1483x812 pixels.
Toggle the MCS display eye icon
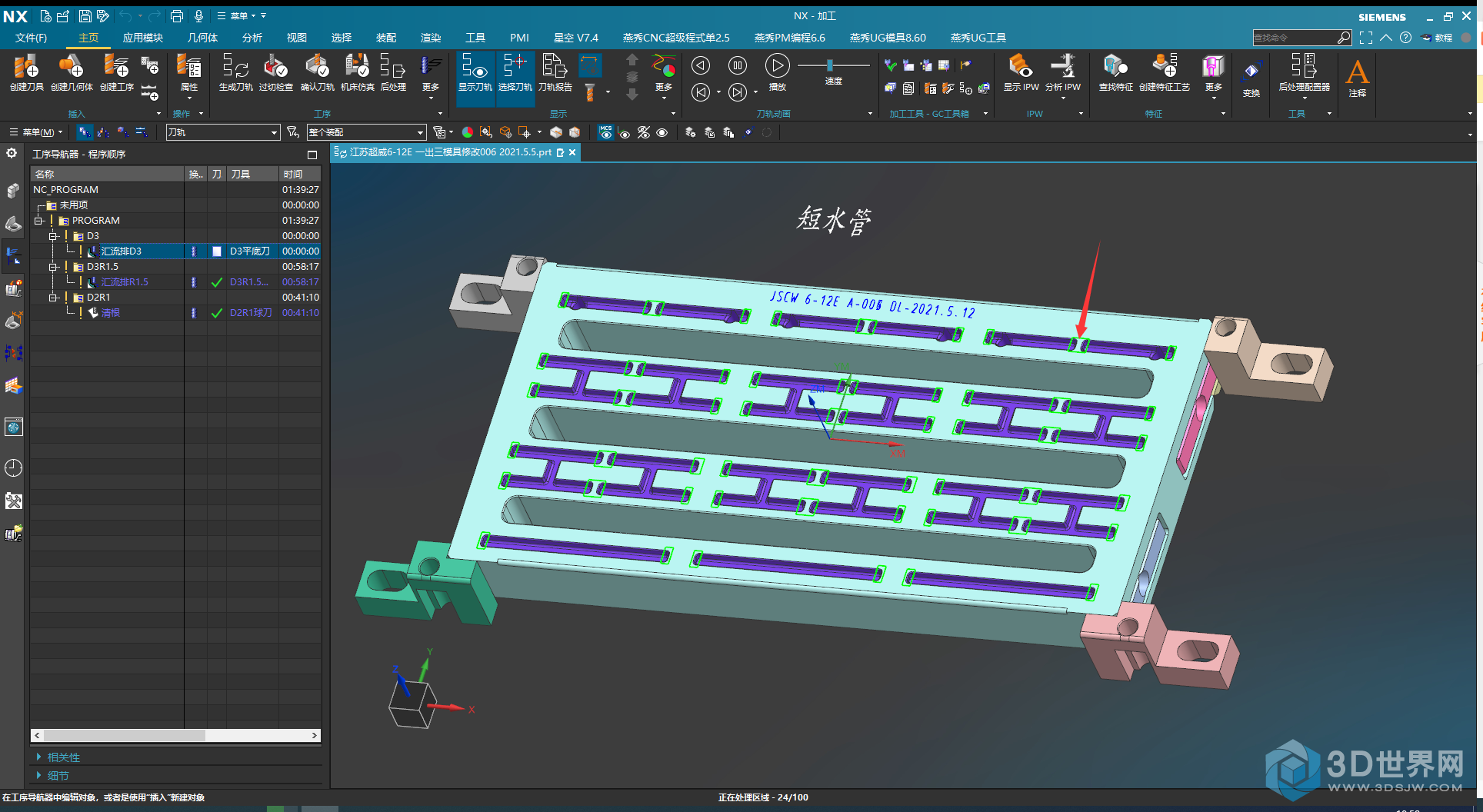tap(606, 132)
